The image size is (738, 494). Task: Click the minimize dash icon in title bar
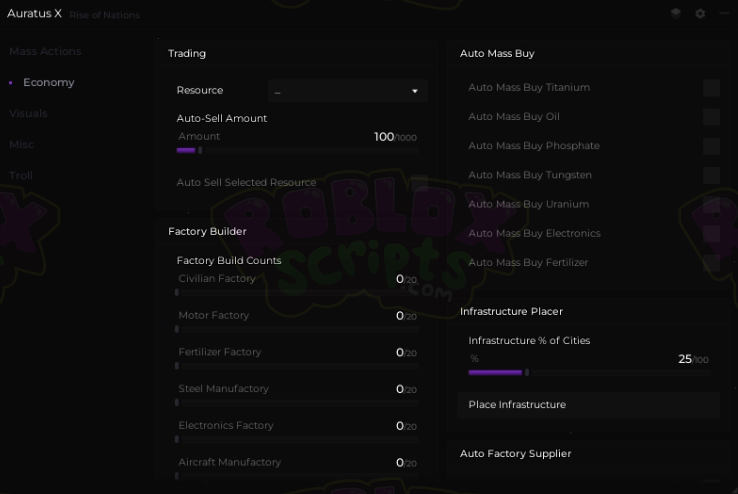724,14
